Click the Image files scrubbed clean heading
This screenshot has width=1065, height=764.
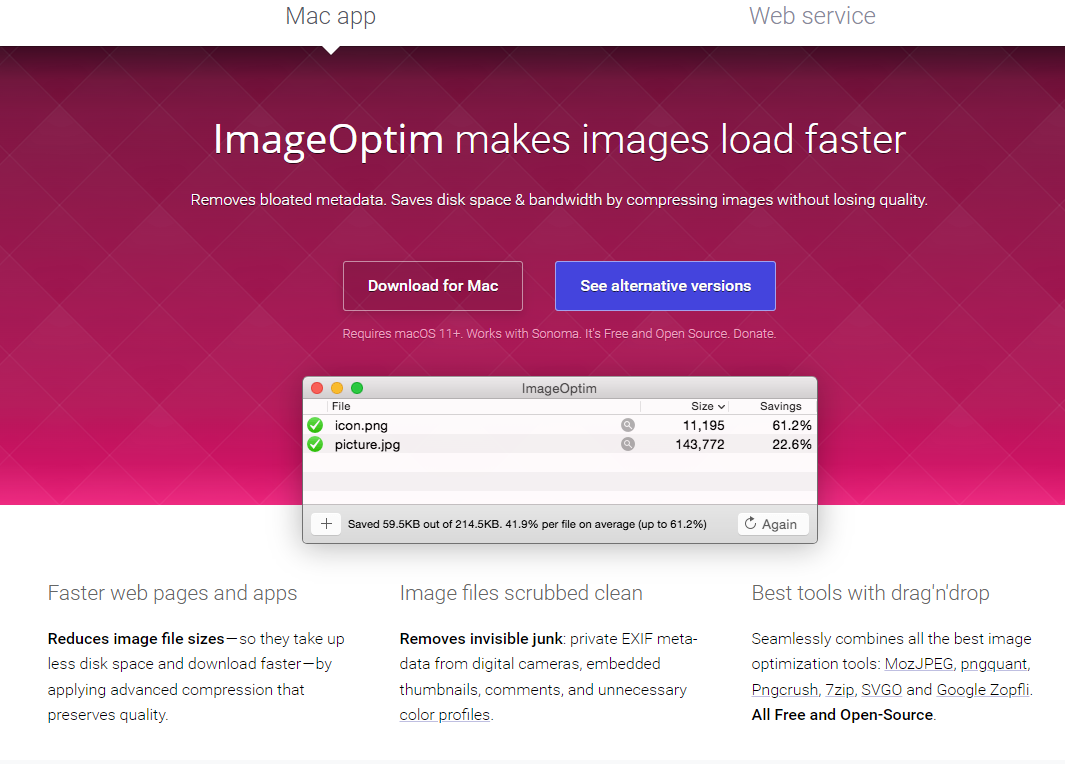[x=521, y=593]
